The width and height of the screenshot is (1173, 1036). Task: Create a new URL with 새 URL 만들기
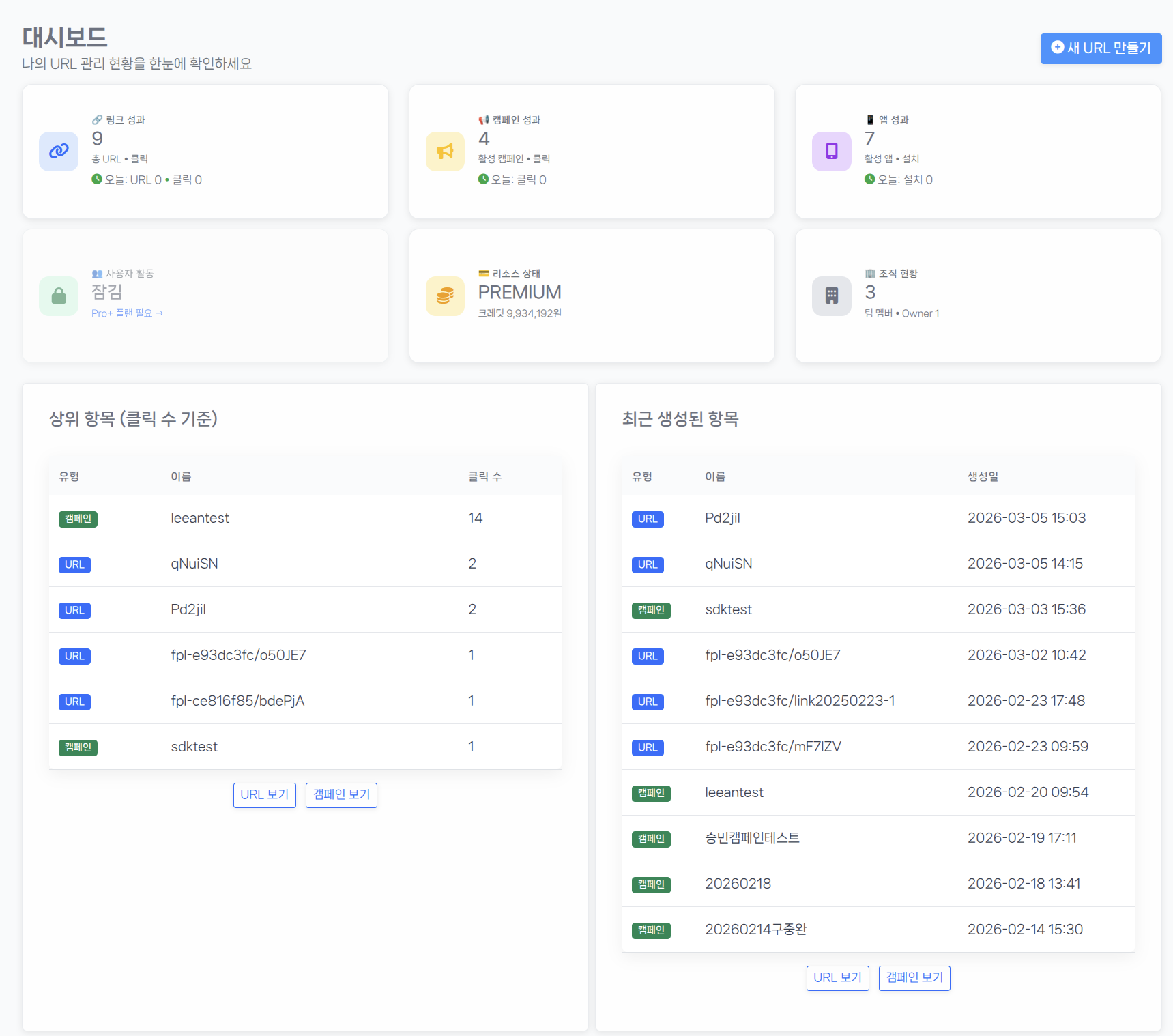click(1100, 48)
